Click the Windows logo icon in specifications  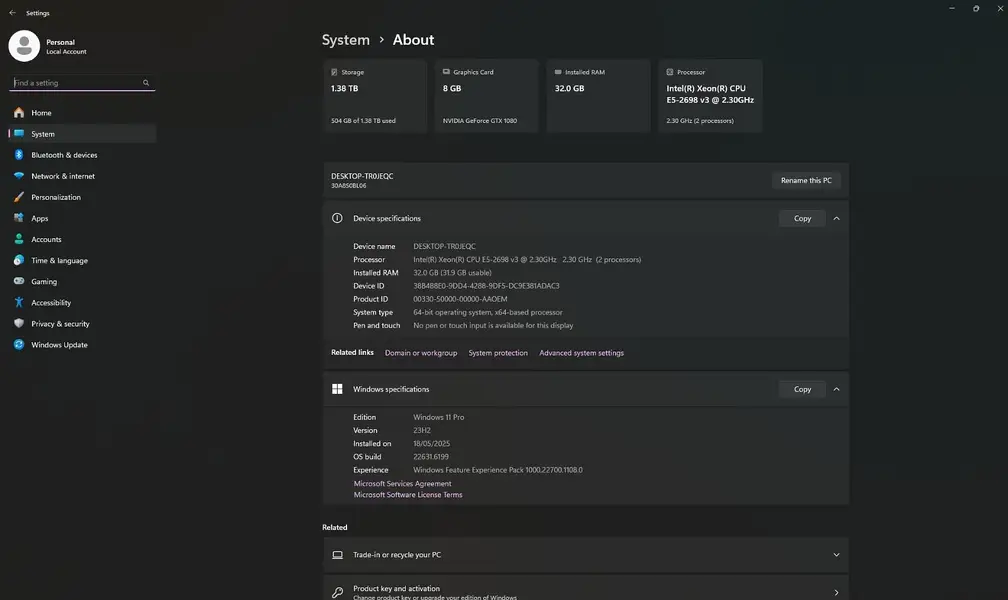pyautogui.click(x=337, y=389)
